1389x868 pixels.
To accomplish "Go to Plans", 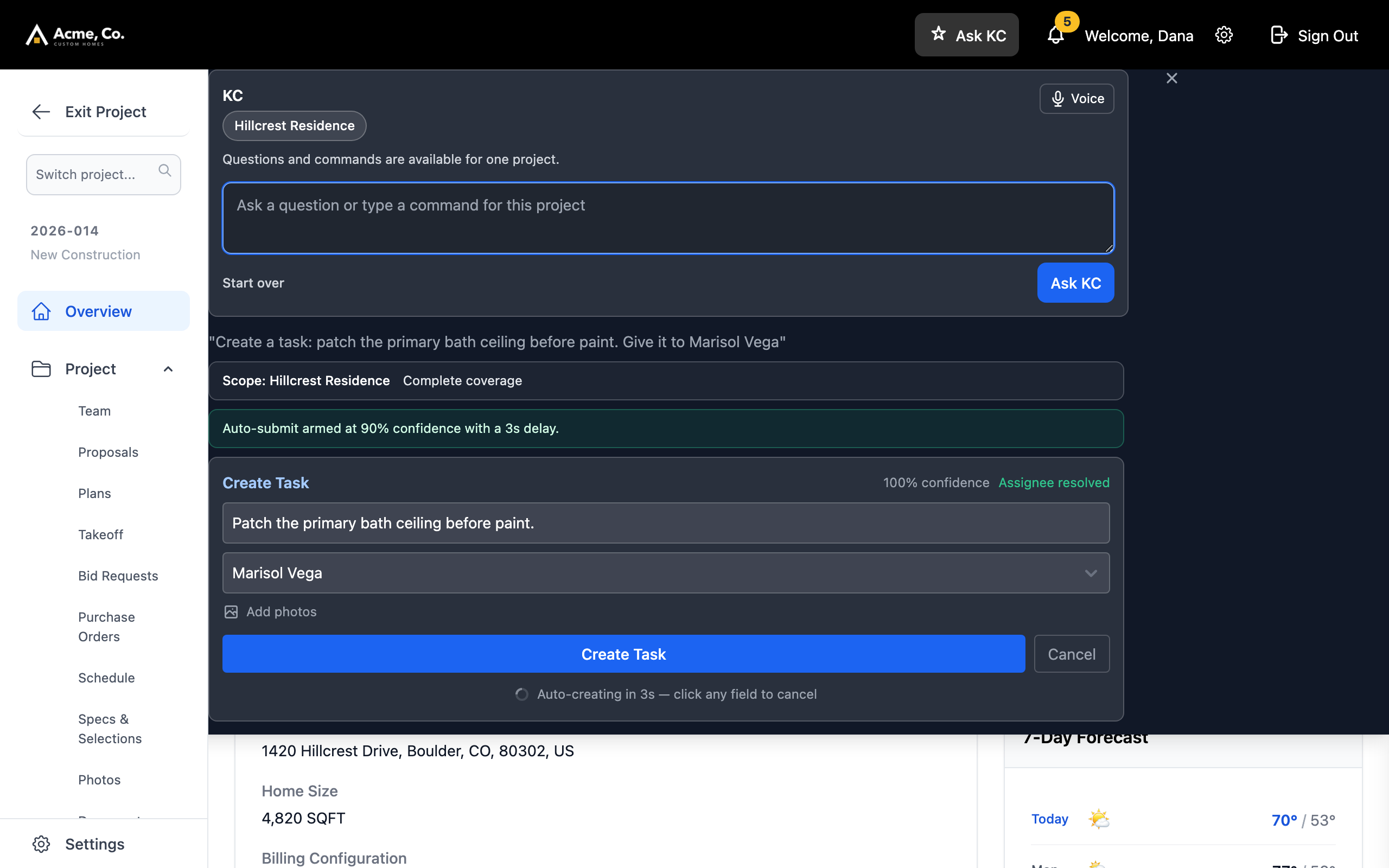I will pos(95,494).
